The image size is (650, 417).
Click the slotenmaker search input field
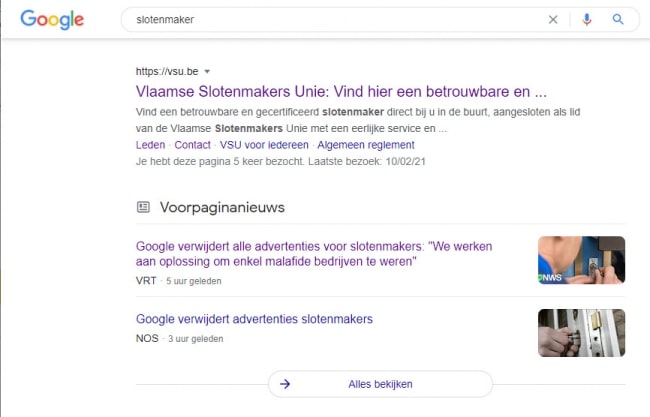pyautogui.click(x=330, y=19)
